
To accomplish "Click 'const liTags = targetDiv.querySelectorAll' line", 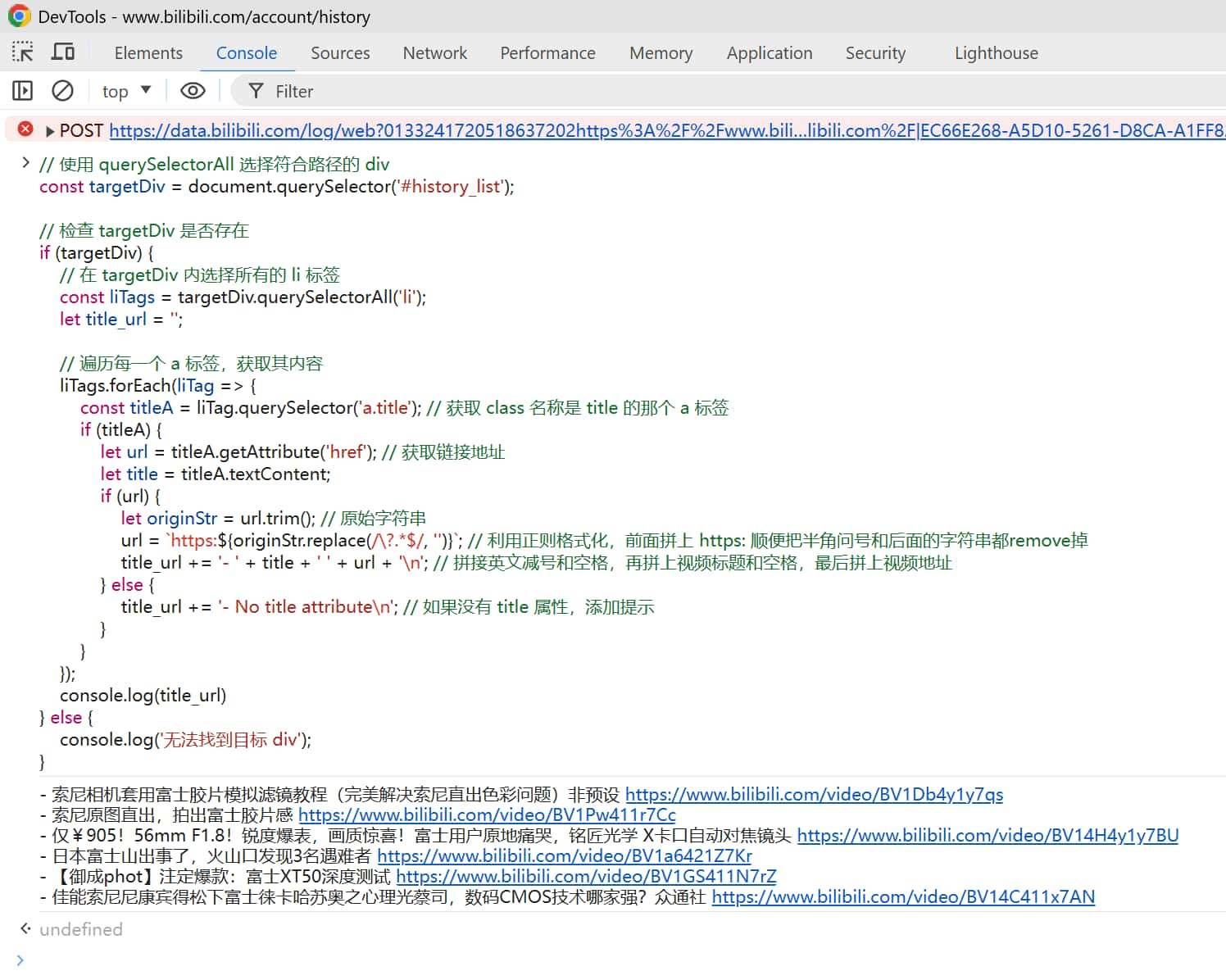I will tap(243, 297).
